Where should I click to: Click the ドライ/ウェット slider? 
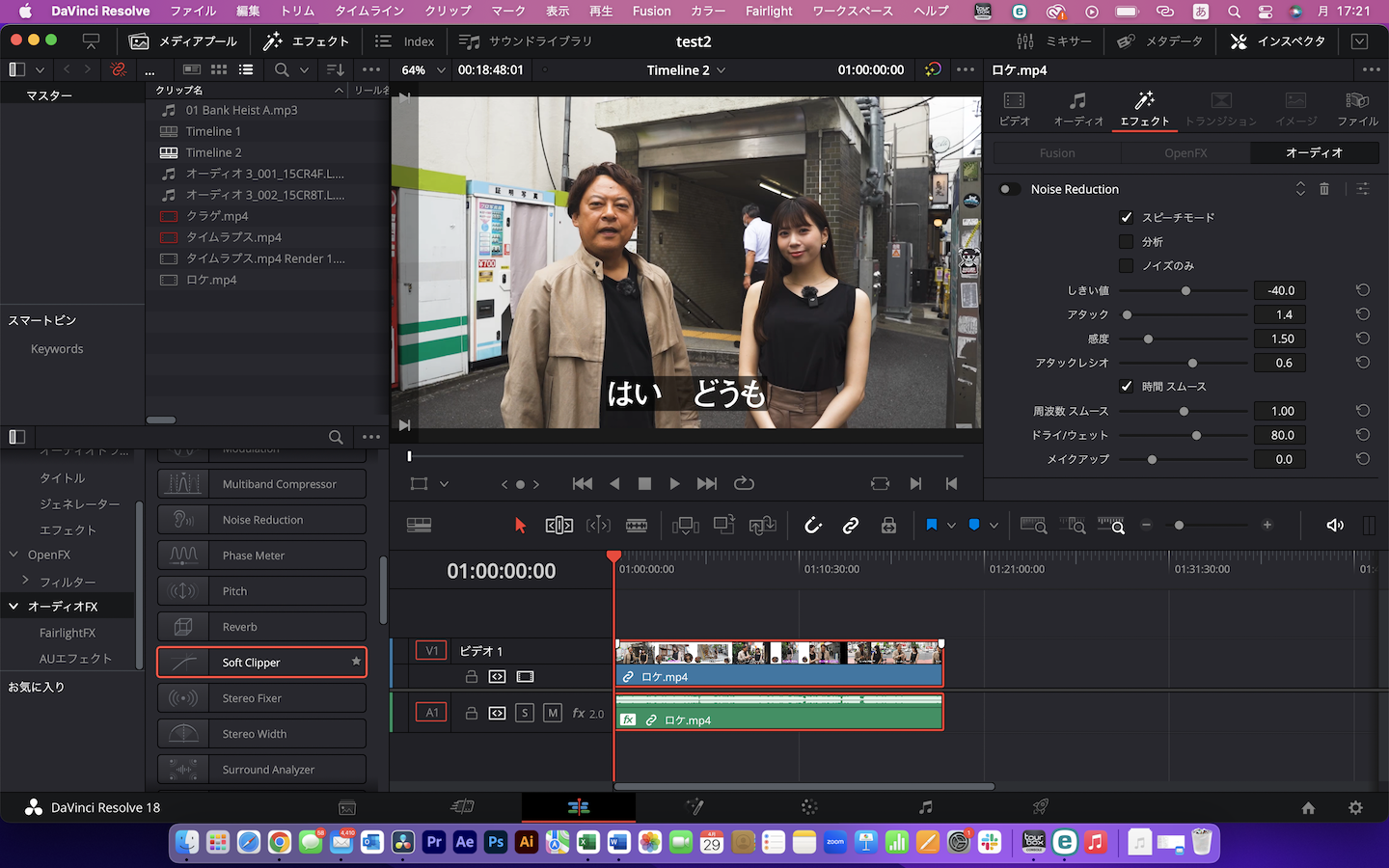1196,435
